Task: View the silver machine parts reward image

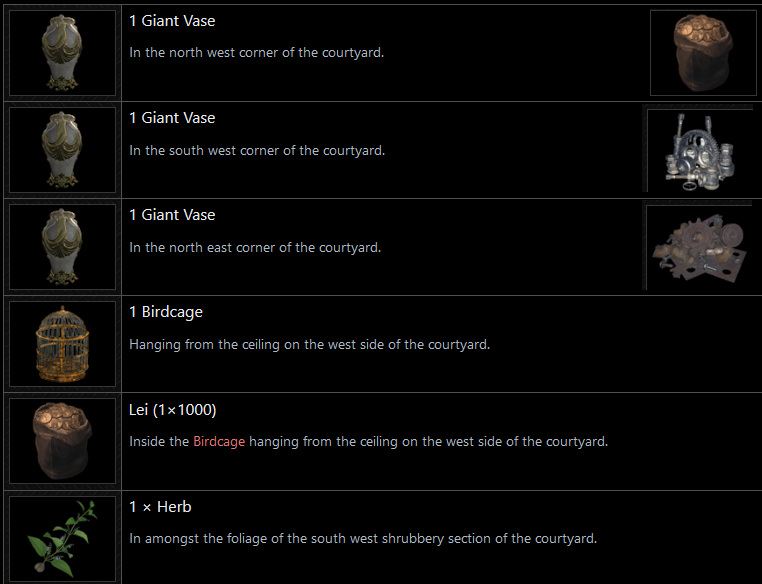Action: (699, 149)
